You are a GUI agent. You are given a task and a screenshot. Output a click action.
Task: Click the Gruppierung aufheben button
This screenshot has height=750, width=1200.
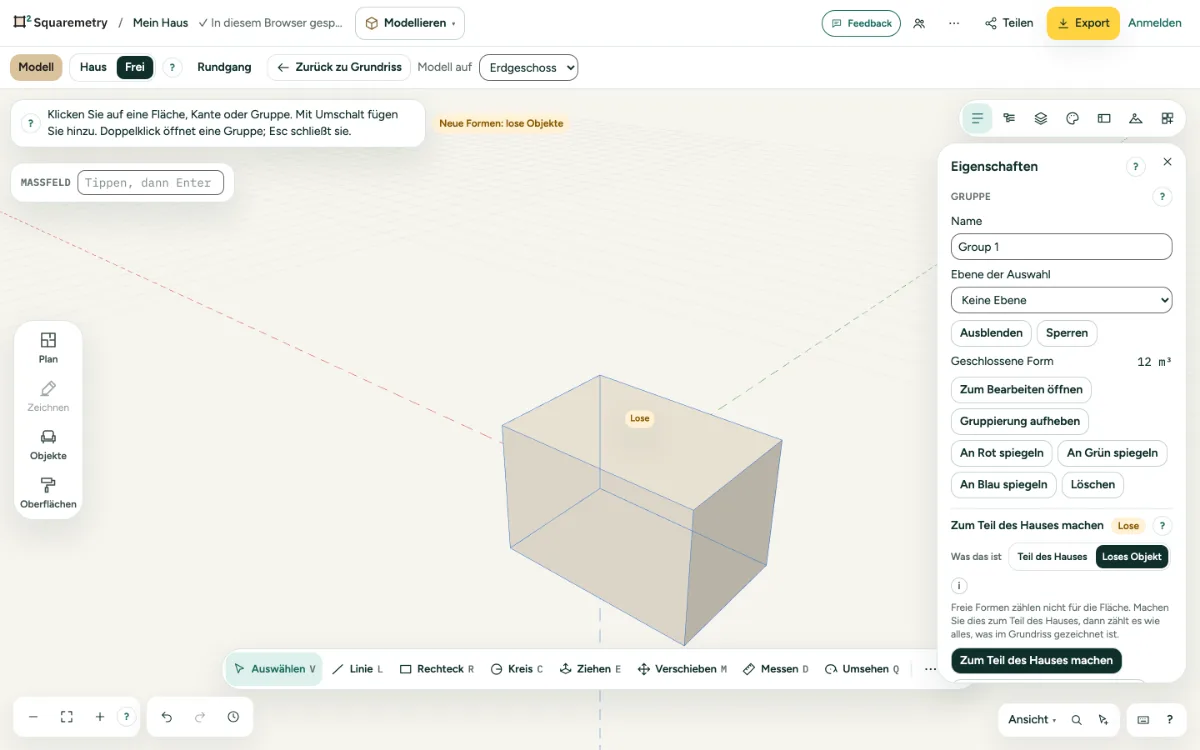[x=1020, y=421]
